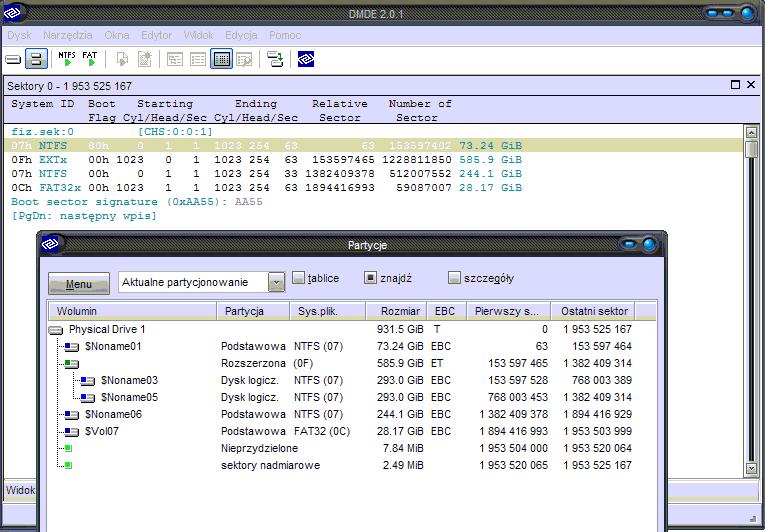The image size is (765, 532).
Task: Click the $Noname05 volume icon
Action: [88, 398]
